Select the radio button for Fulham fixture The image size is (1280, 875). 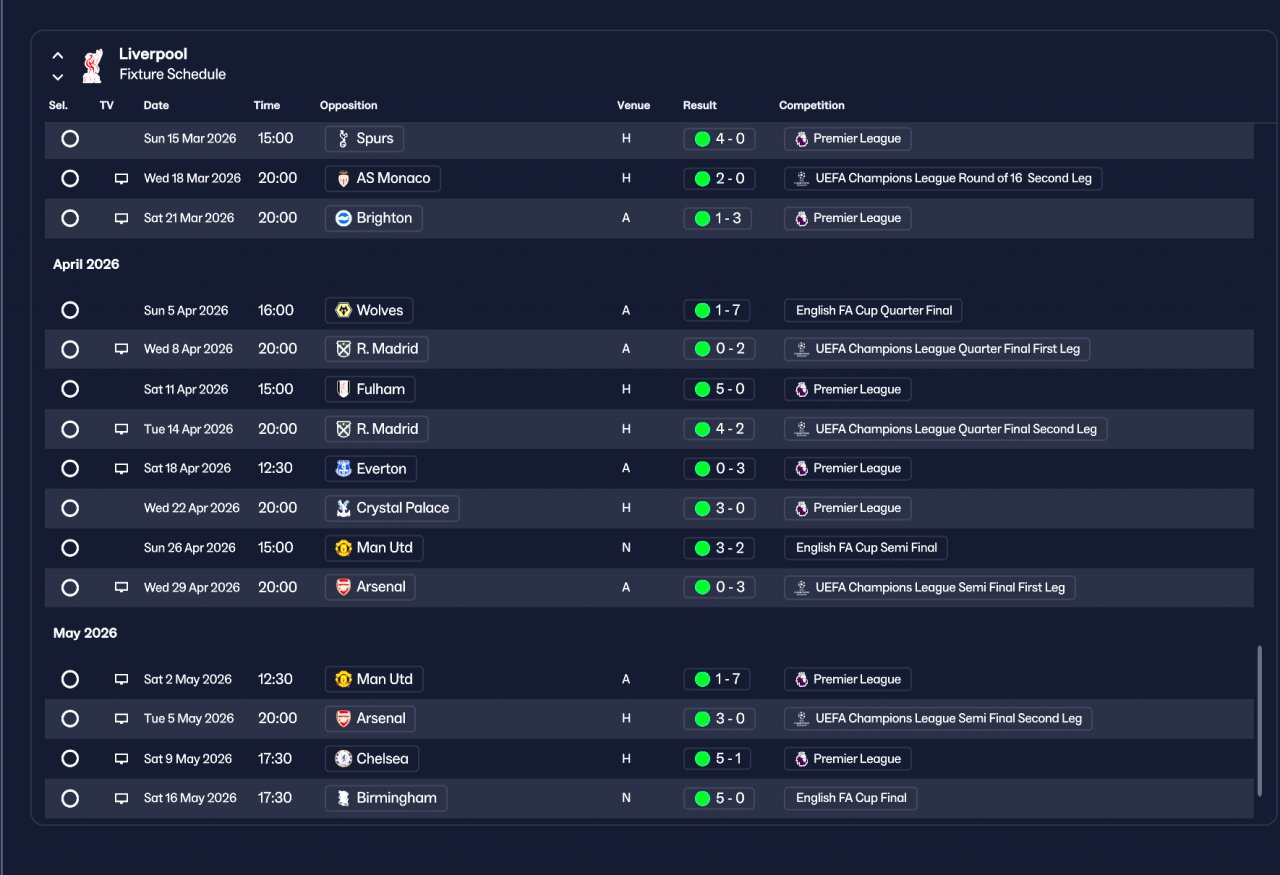70,389
